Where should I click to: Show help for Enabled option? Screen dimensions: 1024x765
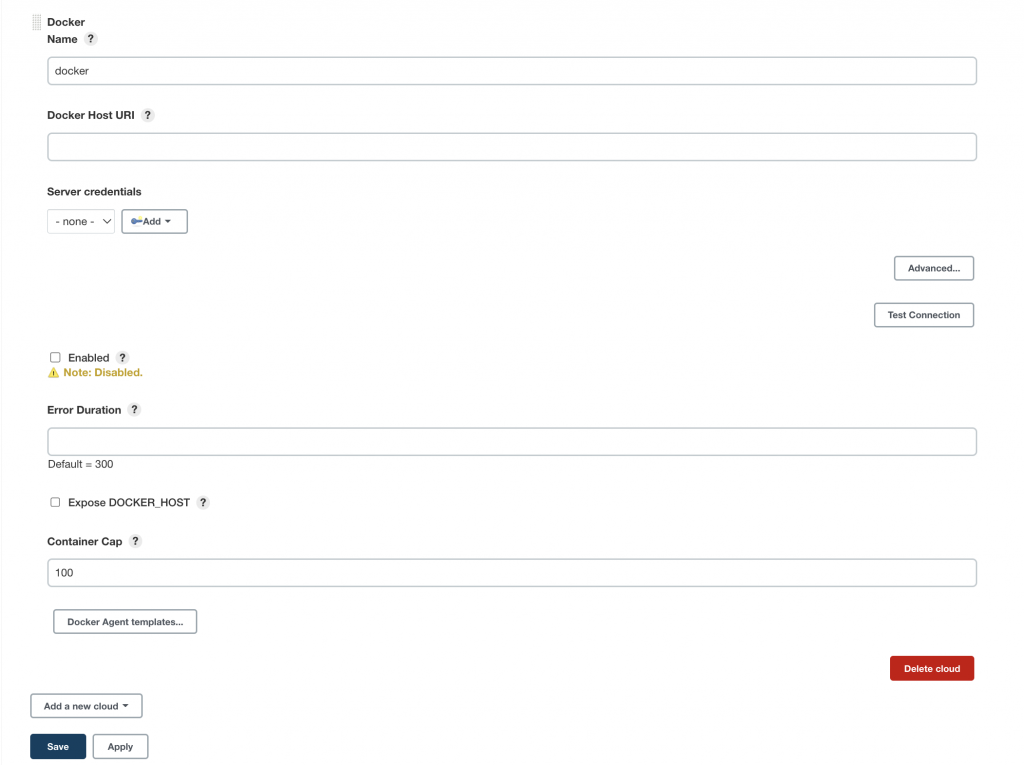(122, 357)
